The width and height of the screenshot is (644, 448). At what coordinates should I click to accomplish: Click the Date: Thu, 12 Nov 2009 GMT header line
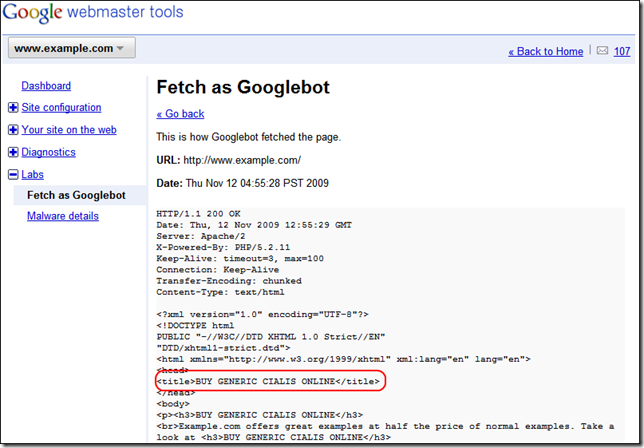(254, 225)
